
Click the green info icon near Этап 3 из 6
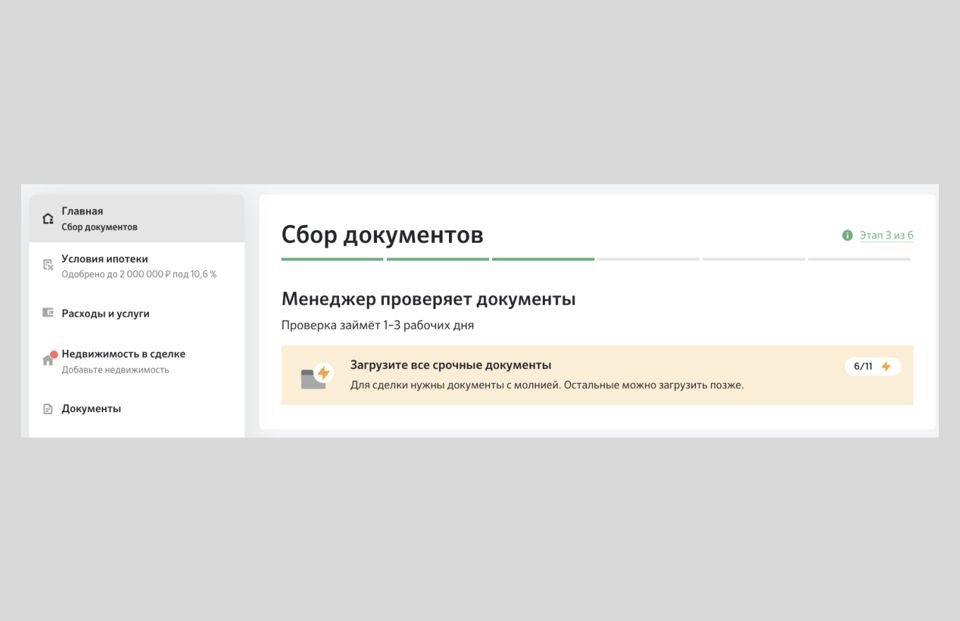click(847, 235)
